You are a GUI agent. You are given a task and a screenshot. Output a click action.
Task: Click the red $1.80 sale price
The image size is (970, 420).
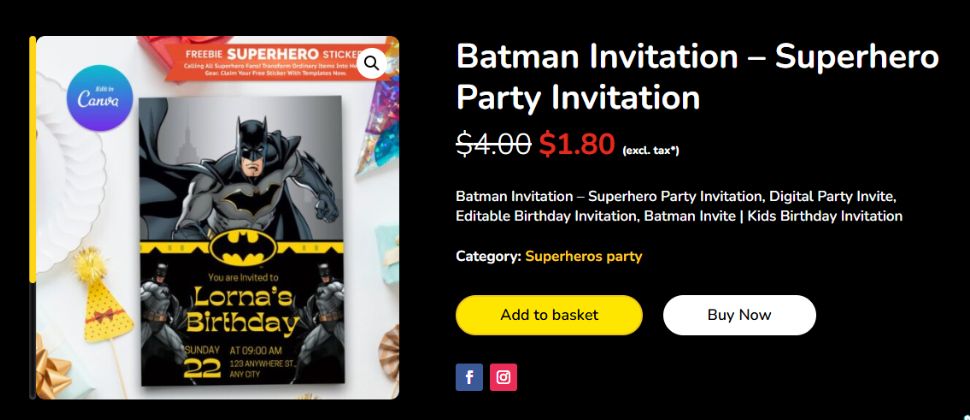point(577,145)
